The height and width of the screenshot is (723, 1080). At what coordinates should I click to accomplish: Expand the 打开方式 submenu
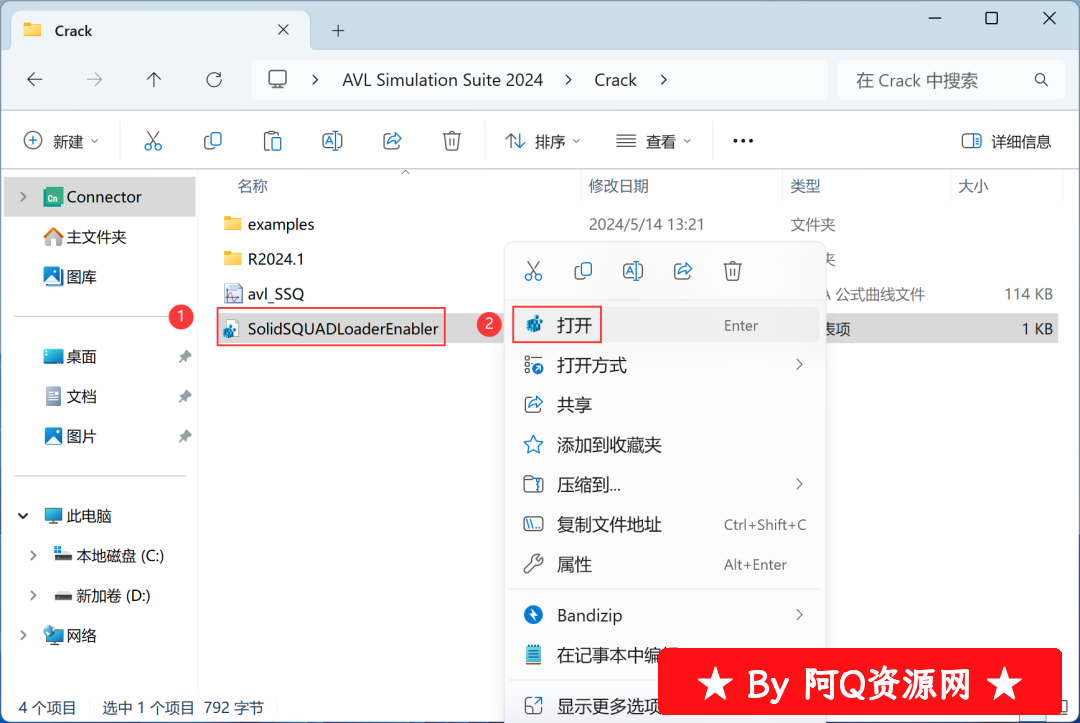click(x=799, y=364)
